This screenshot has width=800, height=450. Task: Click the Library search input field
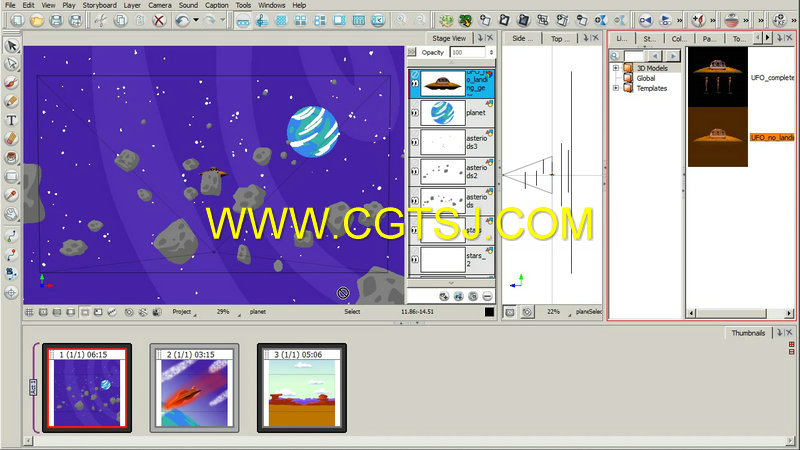pyautogui.click(x=634, y=56)
